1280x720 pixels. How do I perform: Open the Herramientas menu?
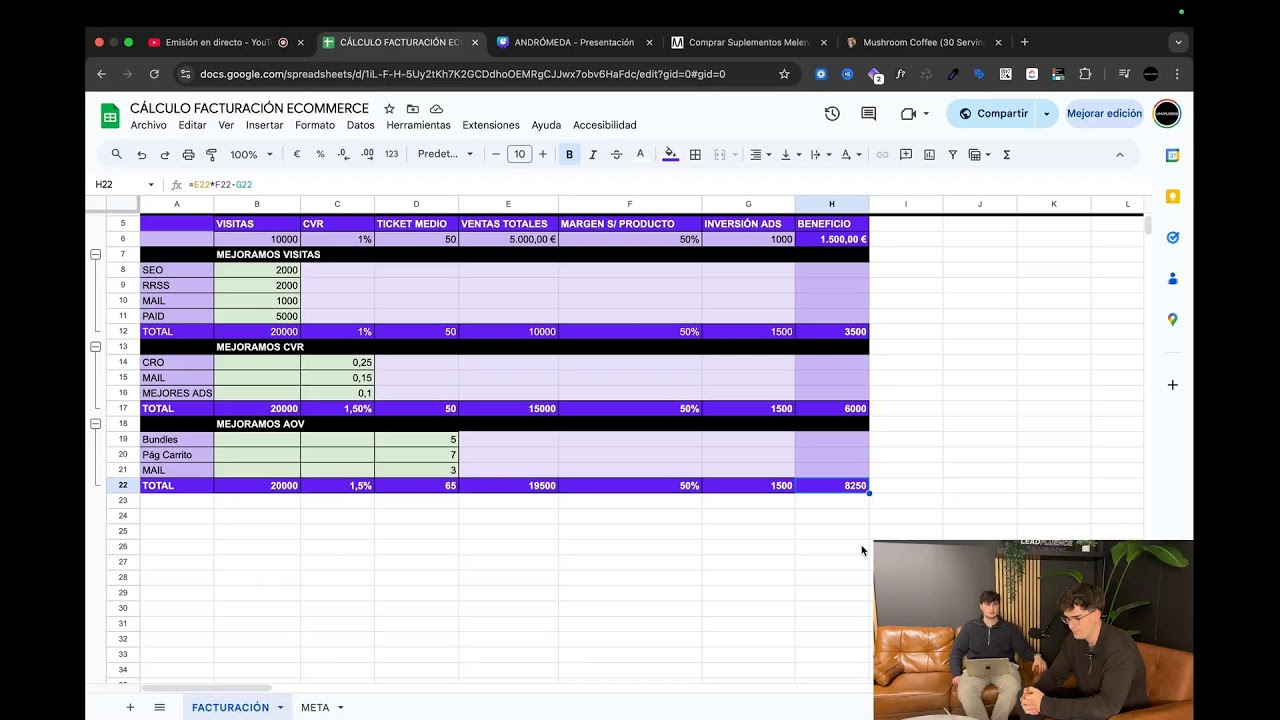pyautogui.click(x=418, y=125)
